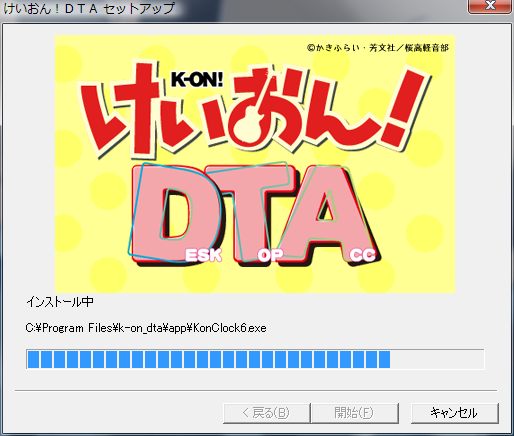This screenshot has width=514, height=436.
Task: Click the disabled 開始(F) button
Action: (x=355, y=413)
